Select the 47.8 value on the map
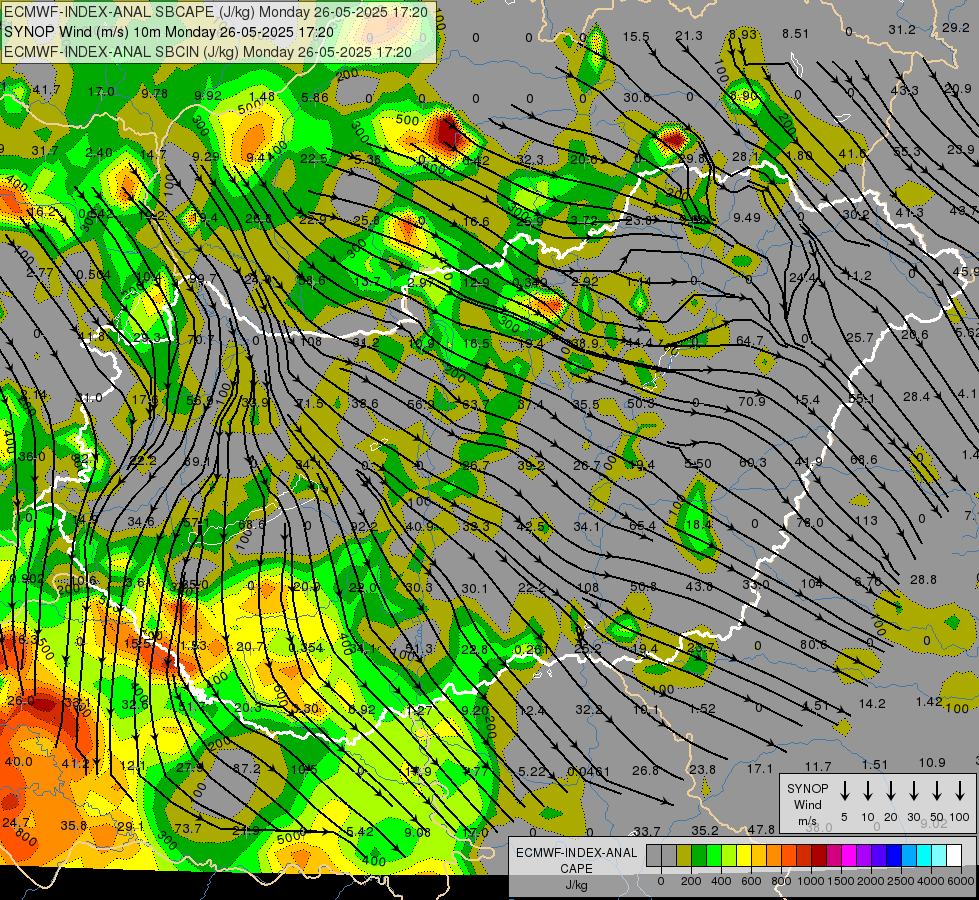Screen dimensions: 979x900 761,829
